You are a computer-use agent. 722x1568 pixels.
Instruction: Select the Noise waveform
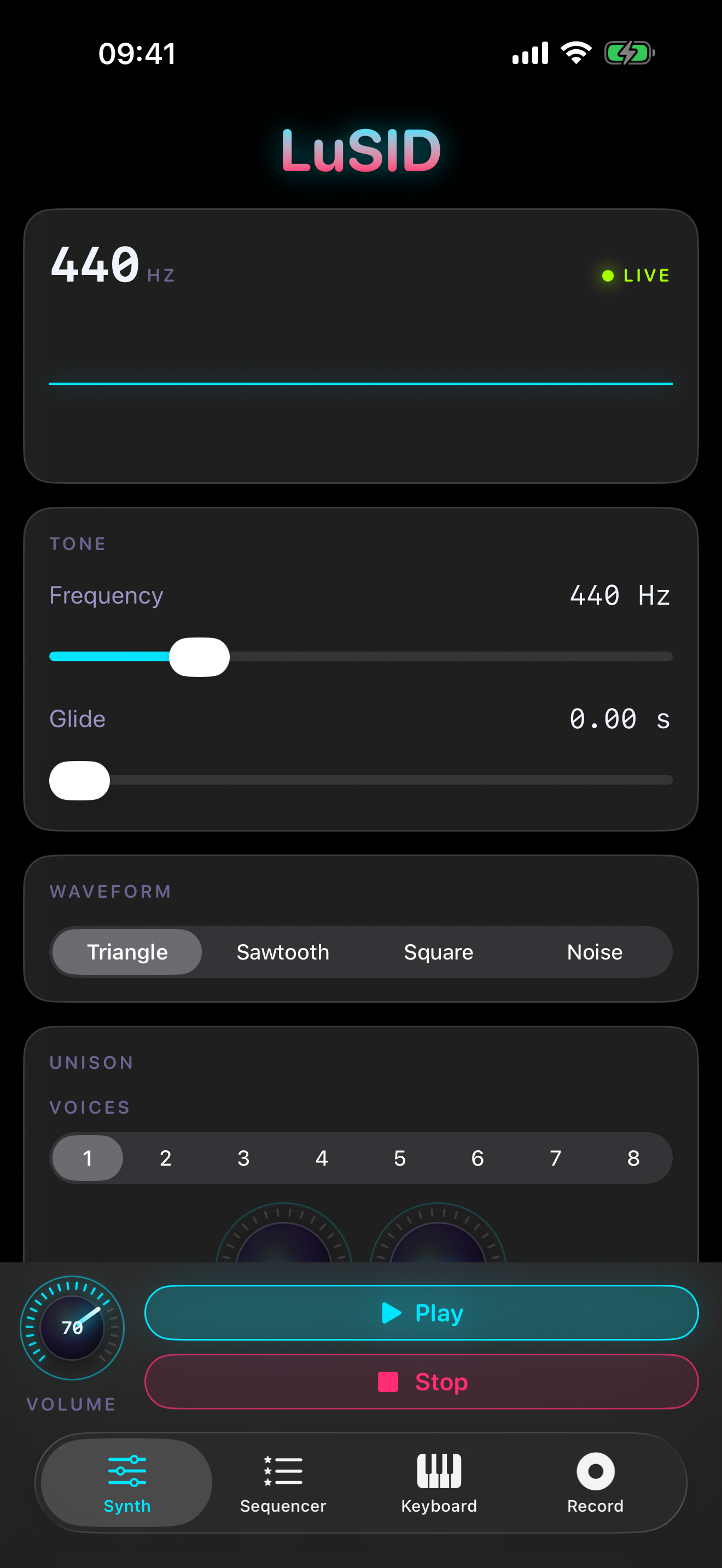tap(595, 951)
